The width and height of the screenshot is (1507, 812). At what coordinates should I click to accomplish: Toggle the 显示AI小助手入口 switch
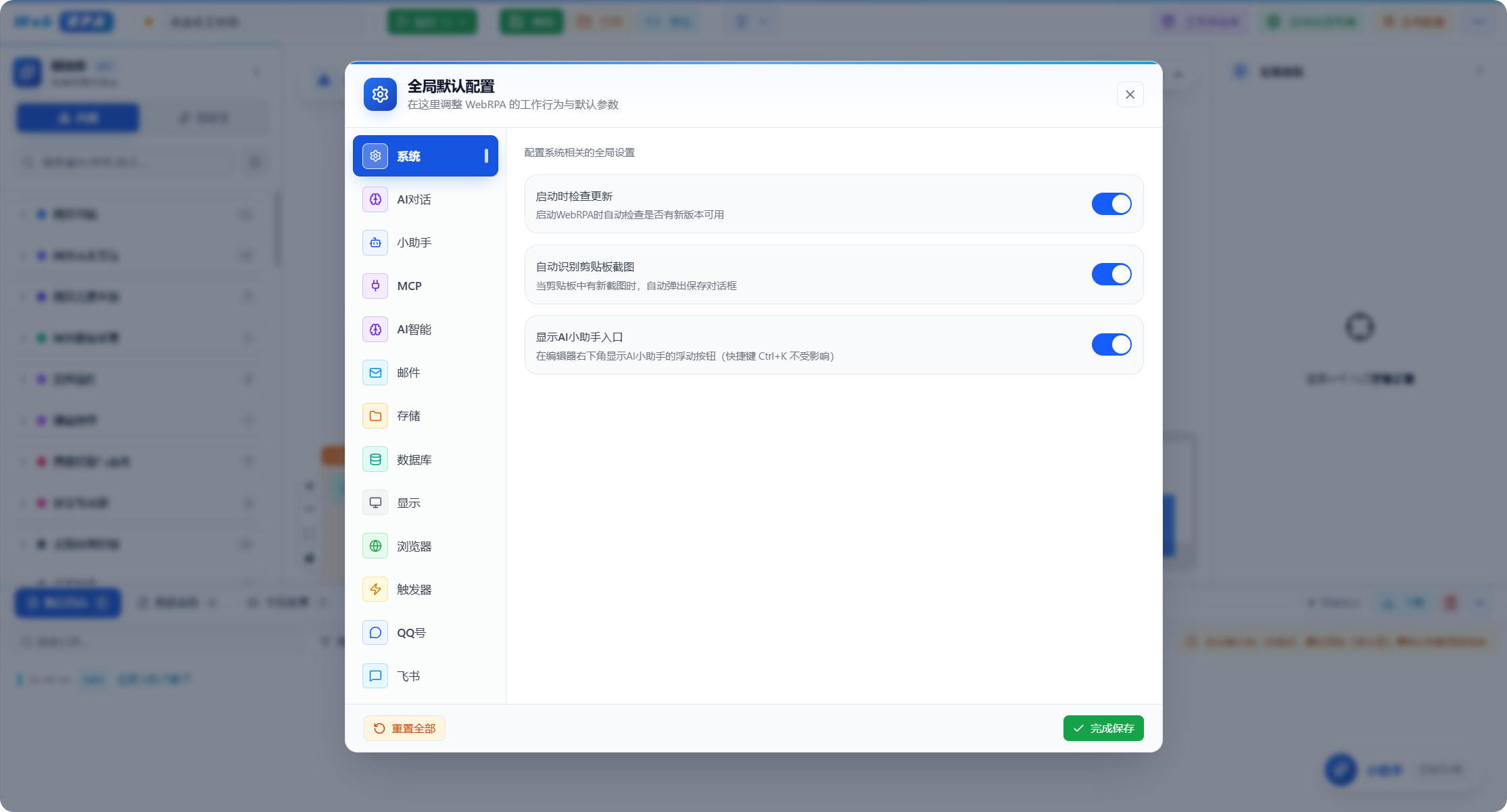[x=1111, y=345]
